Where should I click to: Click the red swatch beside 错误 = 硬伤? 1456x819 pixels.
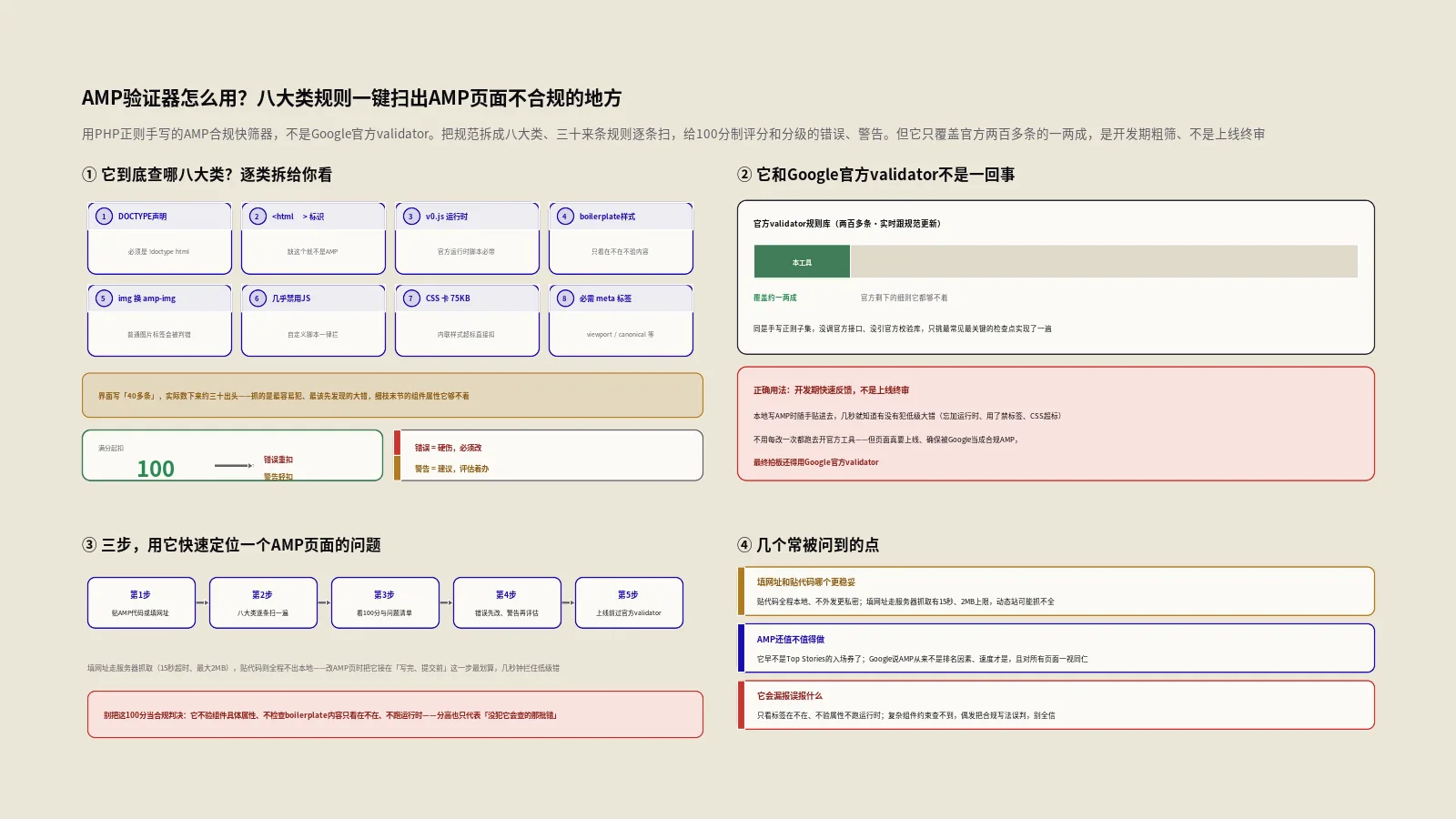tap(397, 443)
